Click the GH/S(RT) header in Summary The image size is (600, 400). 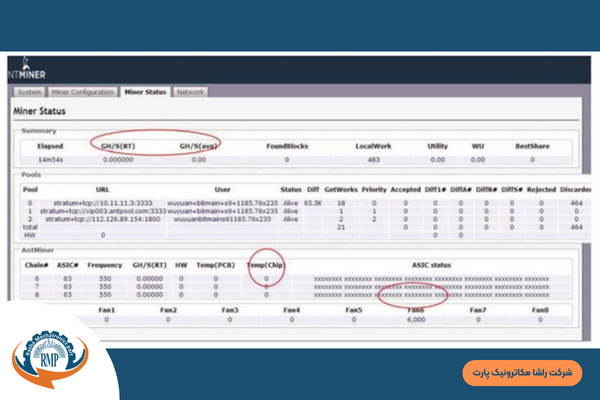[120, 146]
